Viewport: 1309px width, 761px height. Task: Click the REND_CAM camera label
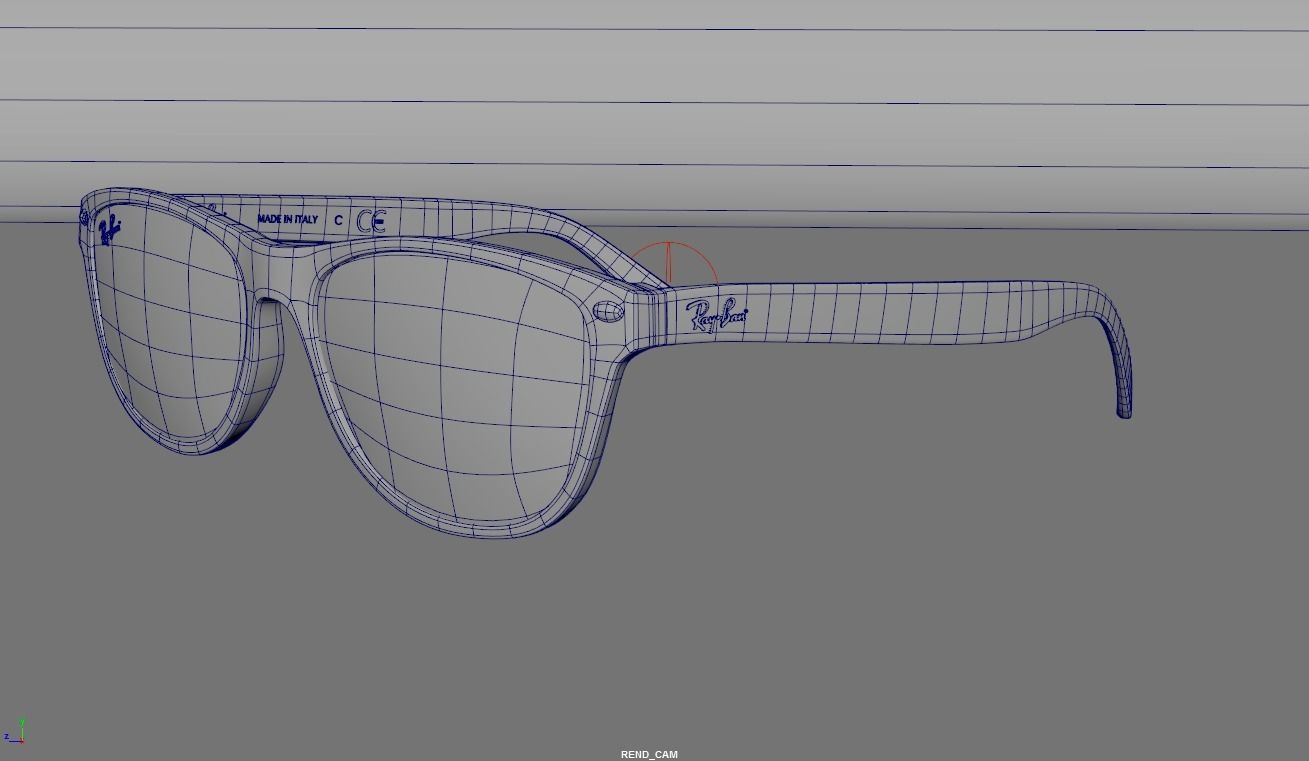click(x=649, y=755)
